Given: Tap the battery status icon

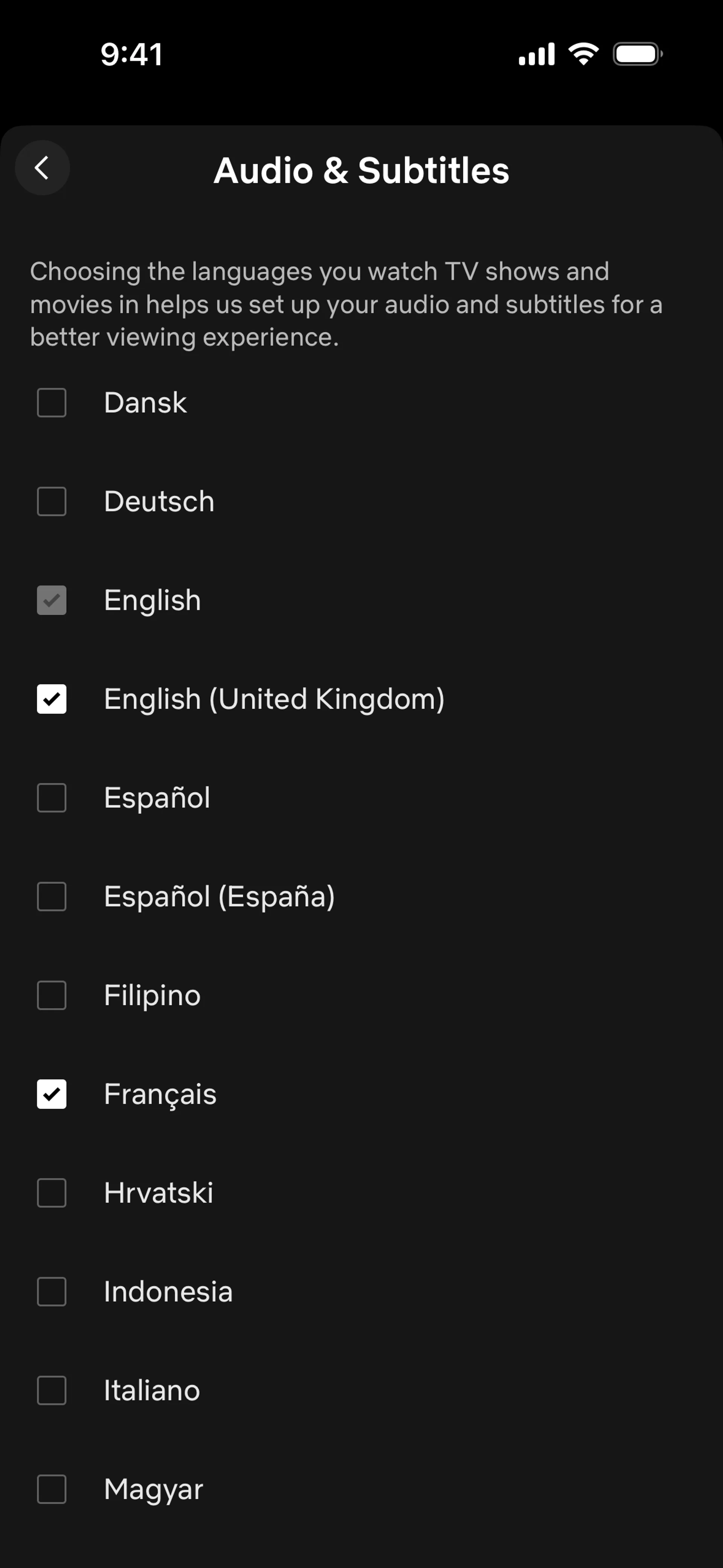Looking at the screenshot, I should point(637,54).
